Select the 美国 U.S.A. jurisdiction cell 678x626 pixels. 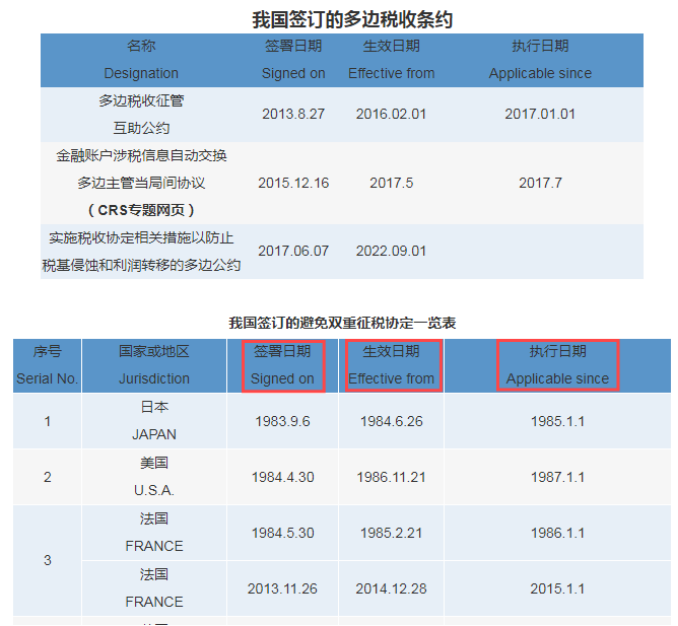[x=154, y=476]
